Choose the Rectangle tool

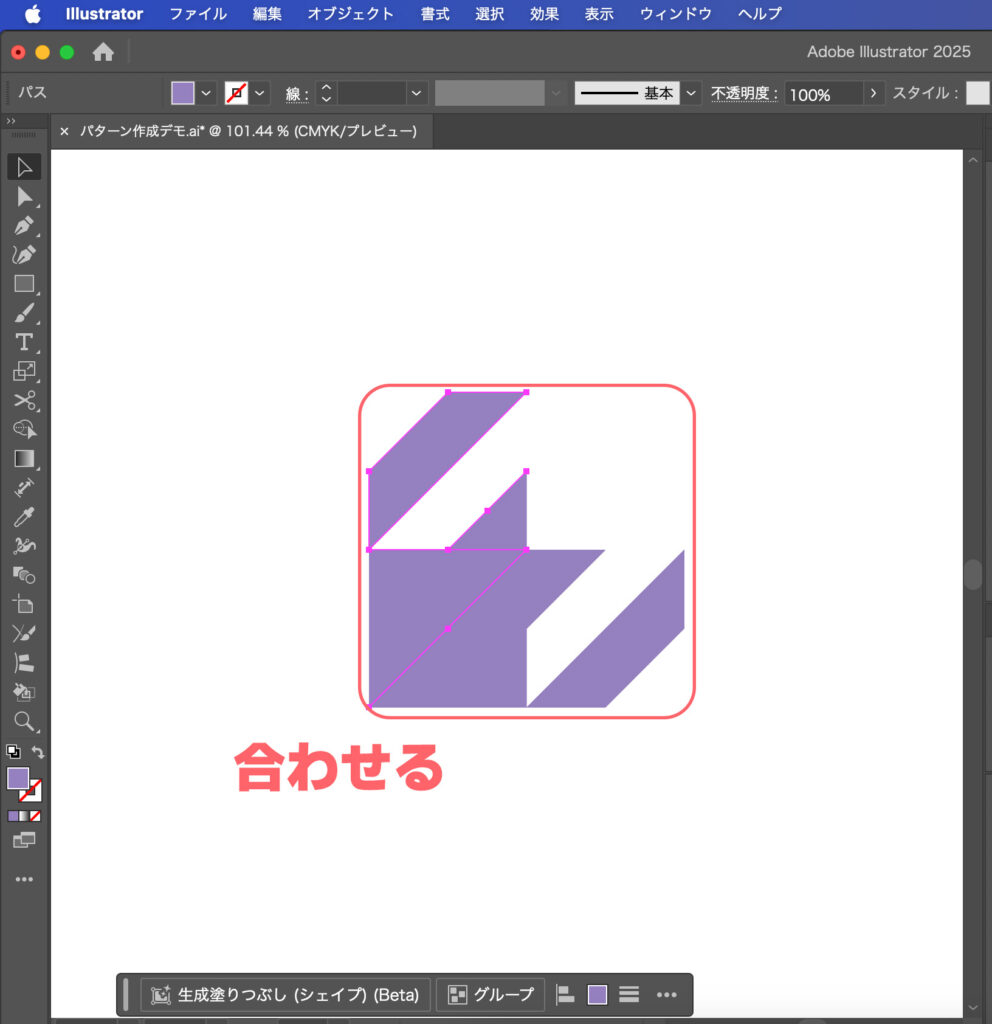(x=24, y=284)
